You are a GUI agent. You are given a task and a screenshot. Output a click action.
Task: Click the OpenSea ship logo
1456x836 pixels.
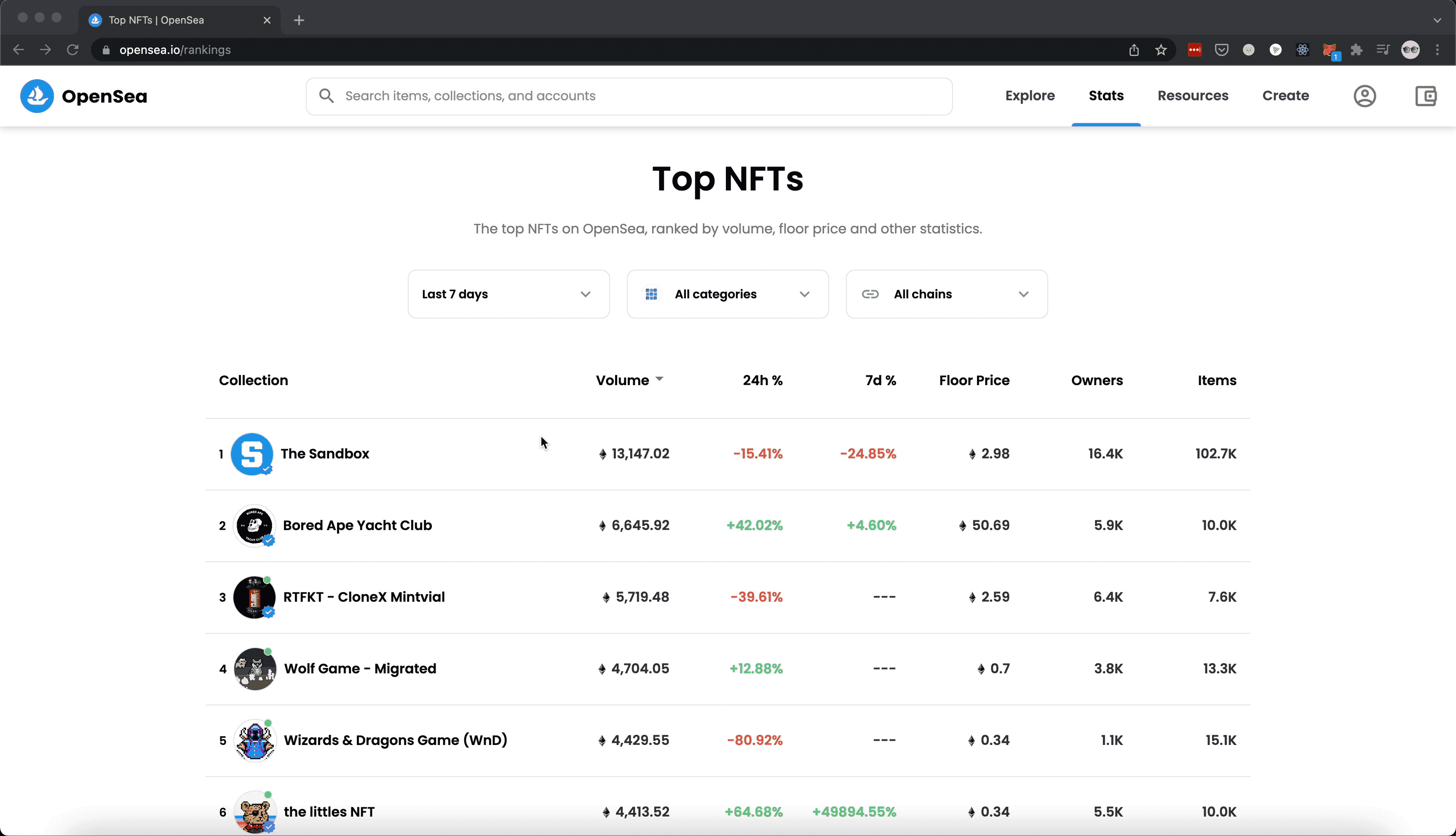click(x=37, y=96)
